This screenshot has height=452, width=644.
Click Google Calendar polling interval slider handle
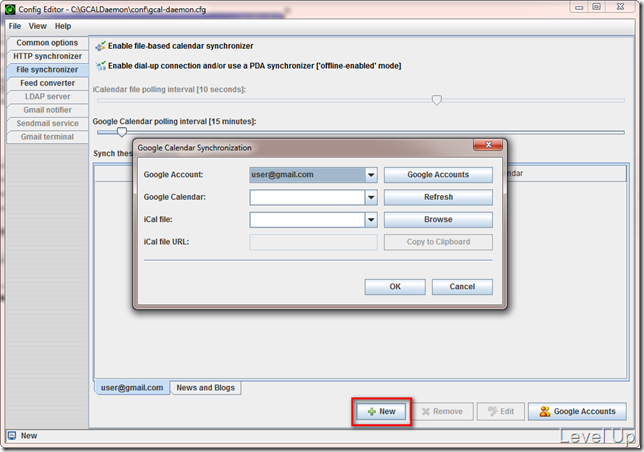coord(122,132)
